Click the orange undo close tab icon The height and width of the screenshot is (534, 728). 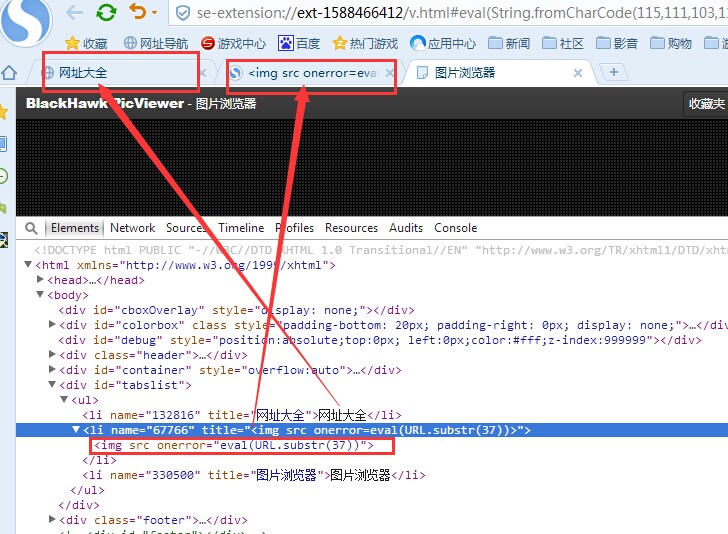(x=137, y=11)
